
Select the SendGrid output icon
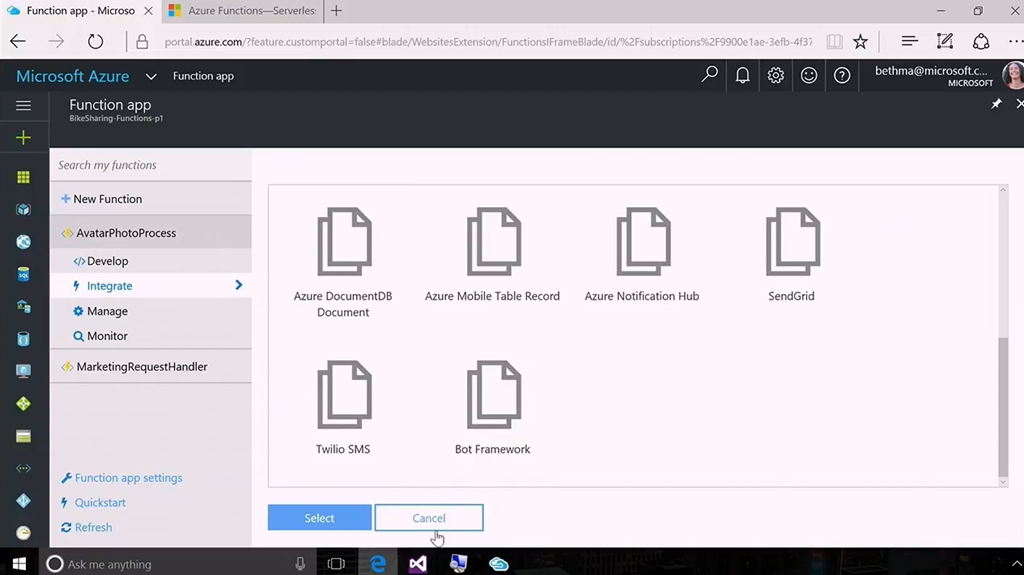pos(791,243)
